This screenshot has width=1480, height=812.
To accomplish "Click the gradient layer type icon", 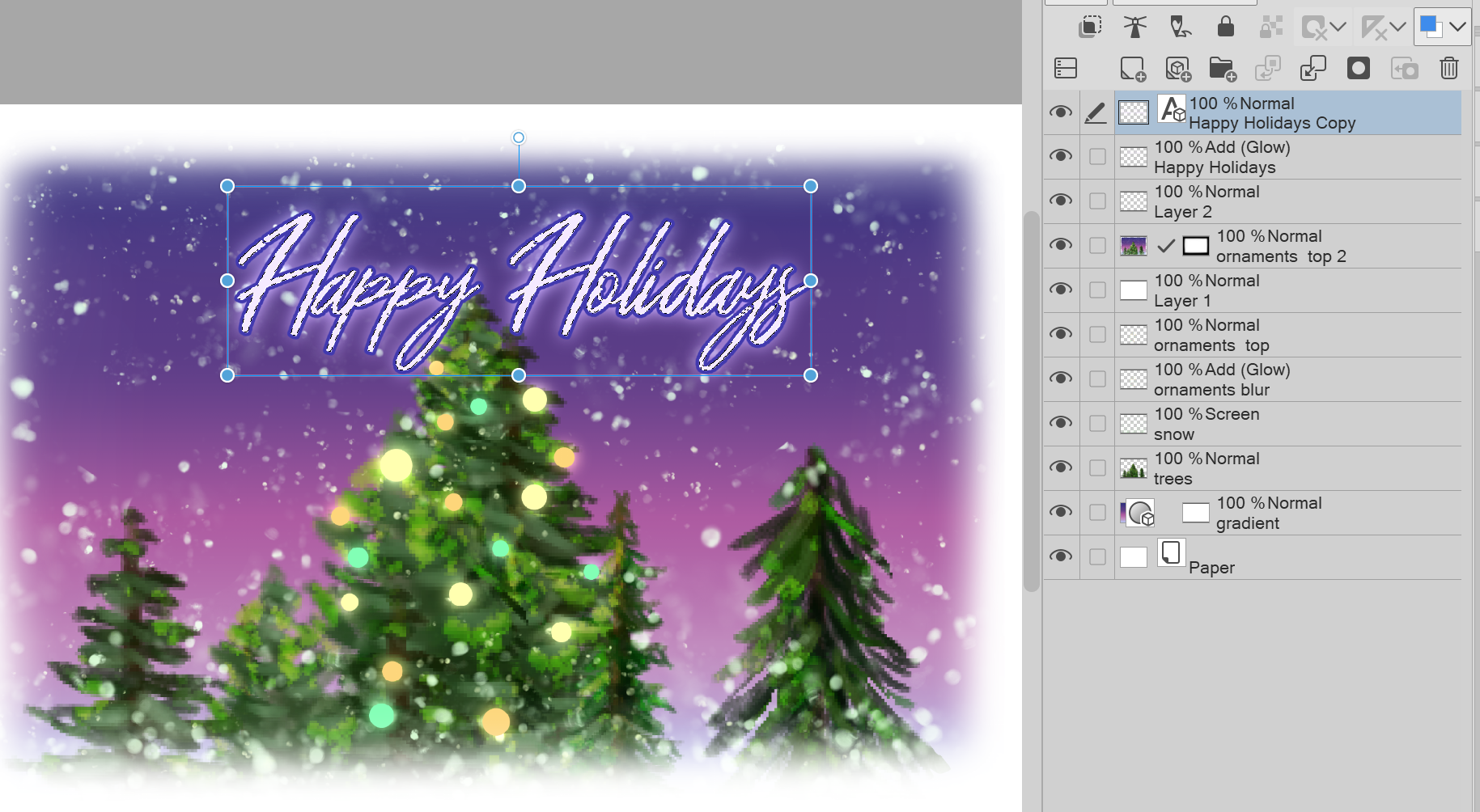I will [x=1140, y=513].
